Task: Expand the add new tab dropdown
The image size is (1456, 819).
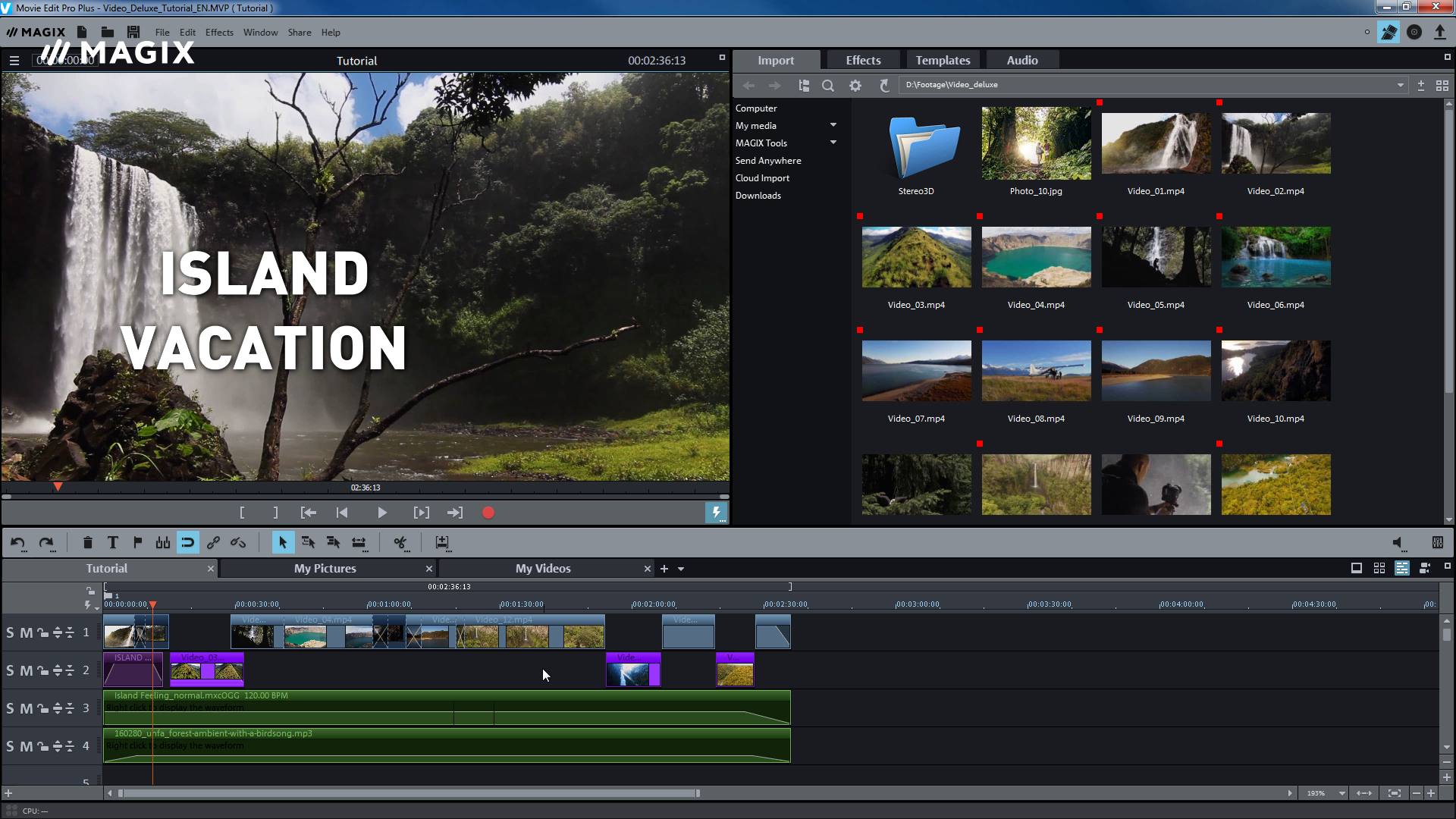Action: click(x=682, y=568)
